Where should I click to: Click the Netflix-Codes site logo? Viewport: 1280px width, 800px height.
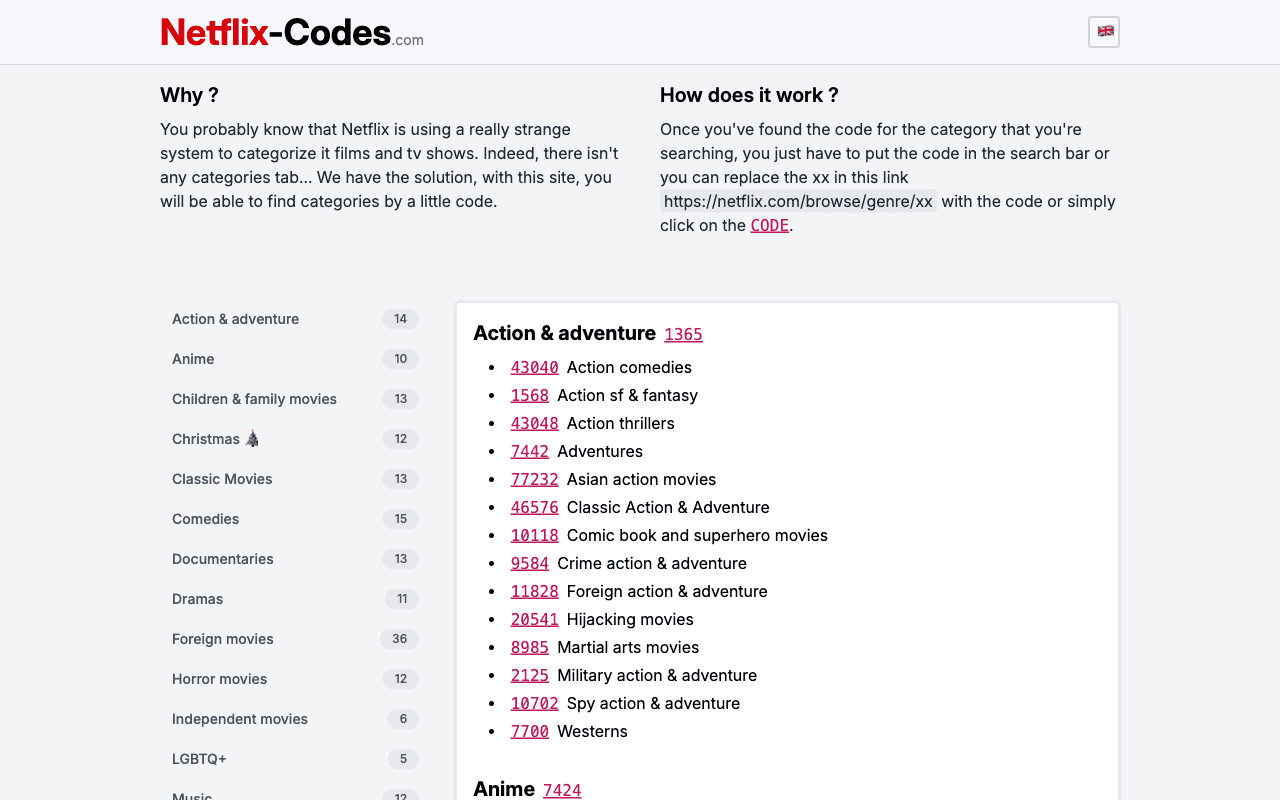292,33
